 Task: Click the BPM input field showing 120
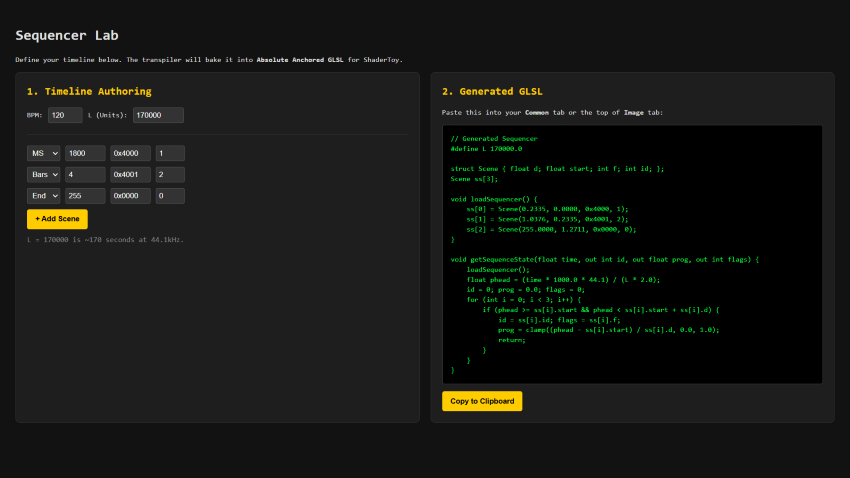coord(65,115)
